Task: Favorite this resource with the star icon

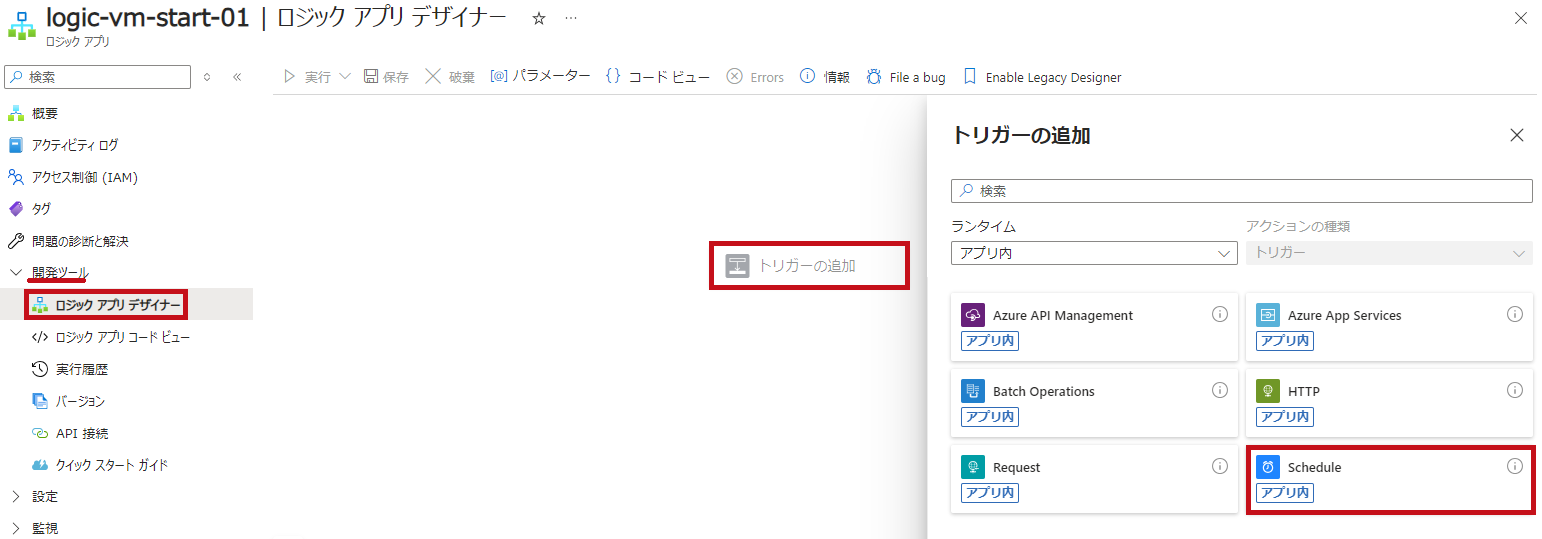Action: click(539, 18)
